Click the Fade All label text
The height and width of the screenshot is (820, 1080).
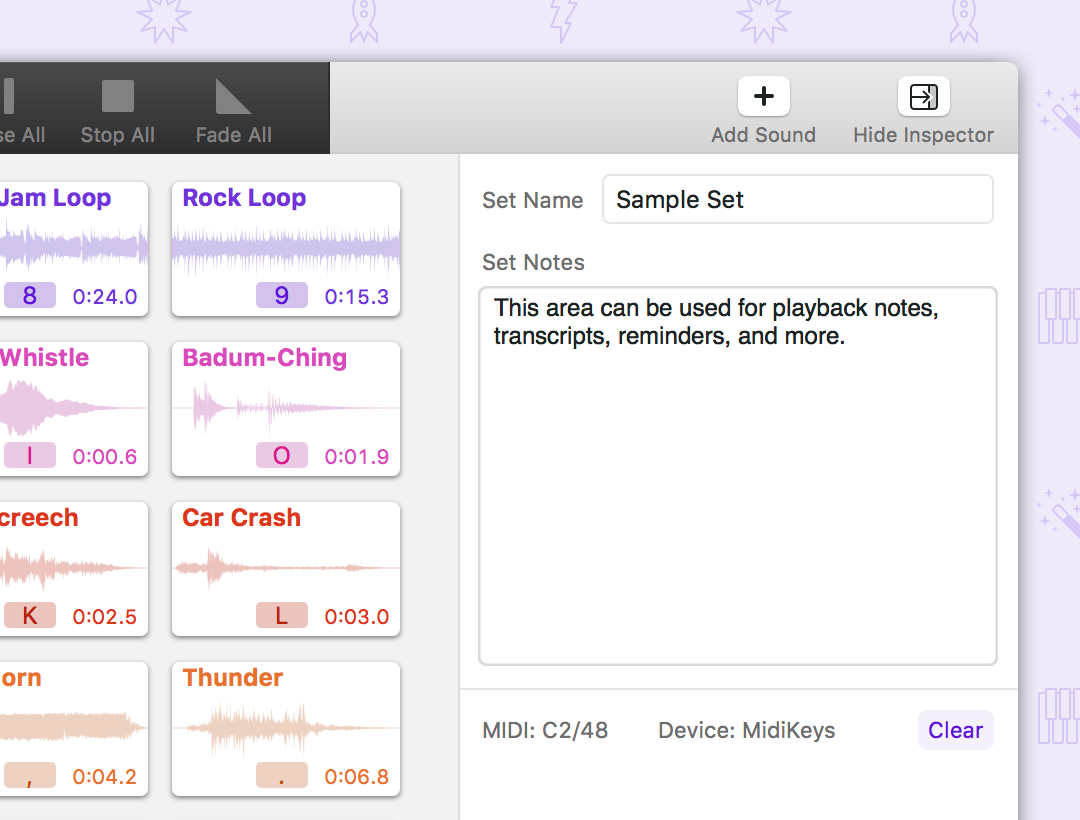[233, 135]
